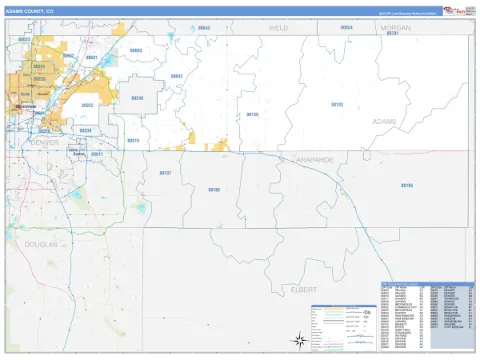The width and height of the screenshot is (480, 360).
Task: Click ZIP code label 80603
Action: click(136, 51)
